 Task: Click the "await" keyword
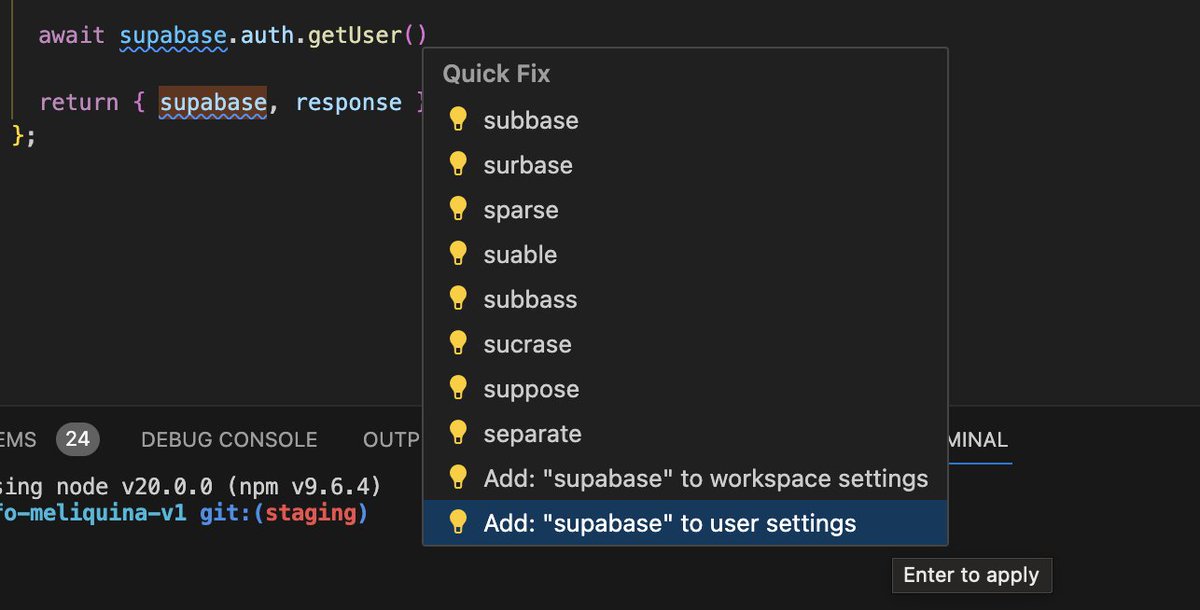pyautogui.click(x=71, y=37)
